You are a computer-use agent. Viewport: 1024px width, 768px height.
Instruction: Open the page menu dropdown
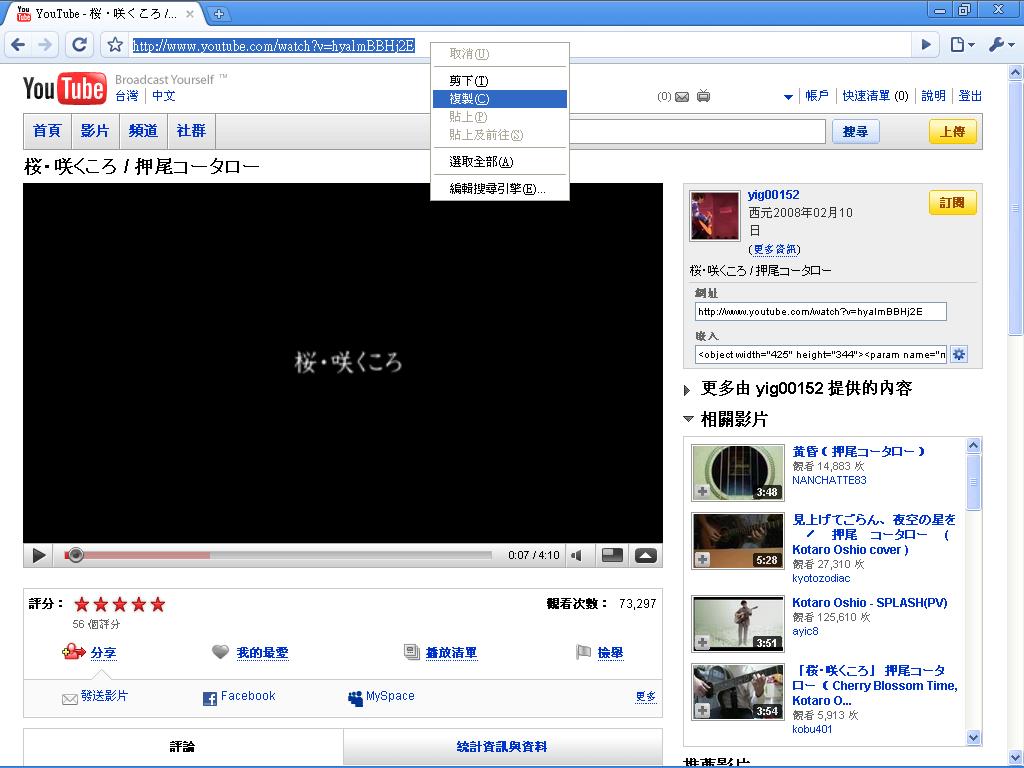961,44
